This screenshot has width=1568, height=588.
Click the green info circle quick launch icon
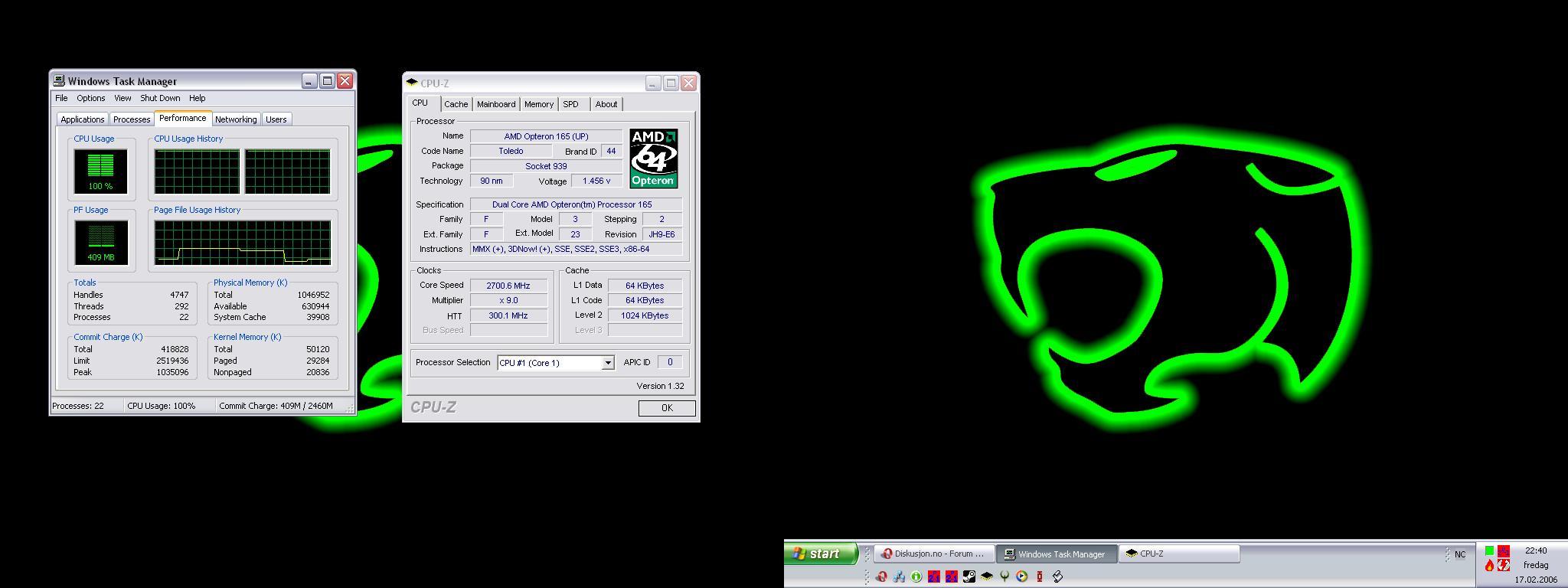point(916,577)
